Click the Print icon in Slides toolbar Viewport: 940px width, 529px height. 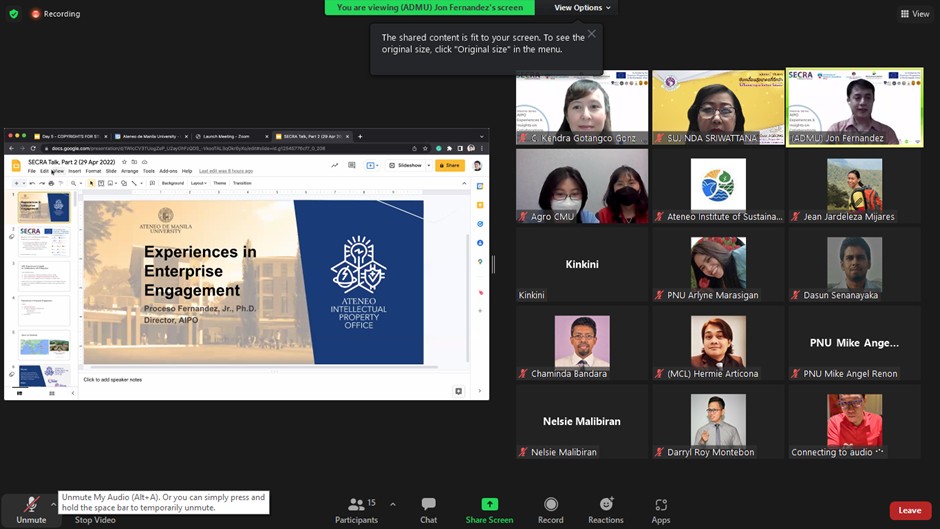[x=51, y=183]
